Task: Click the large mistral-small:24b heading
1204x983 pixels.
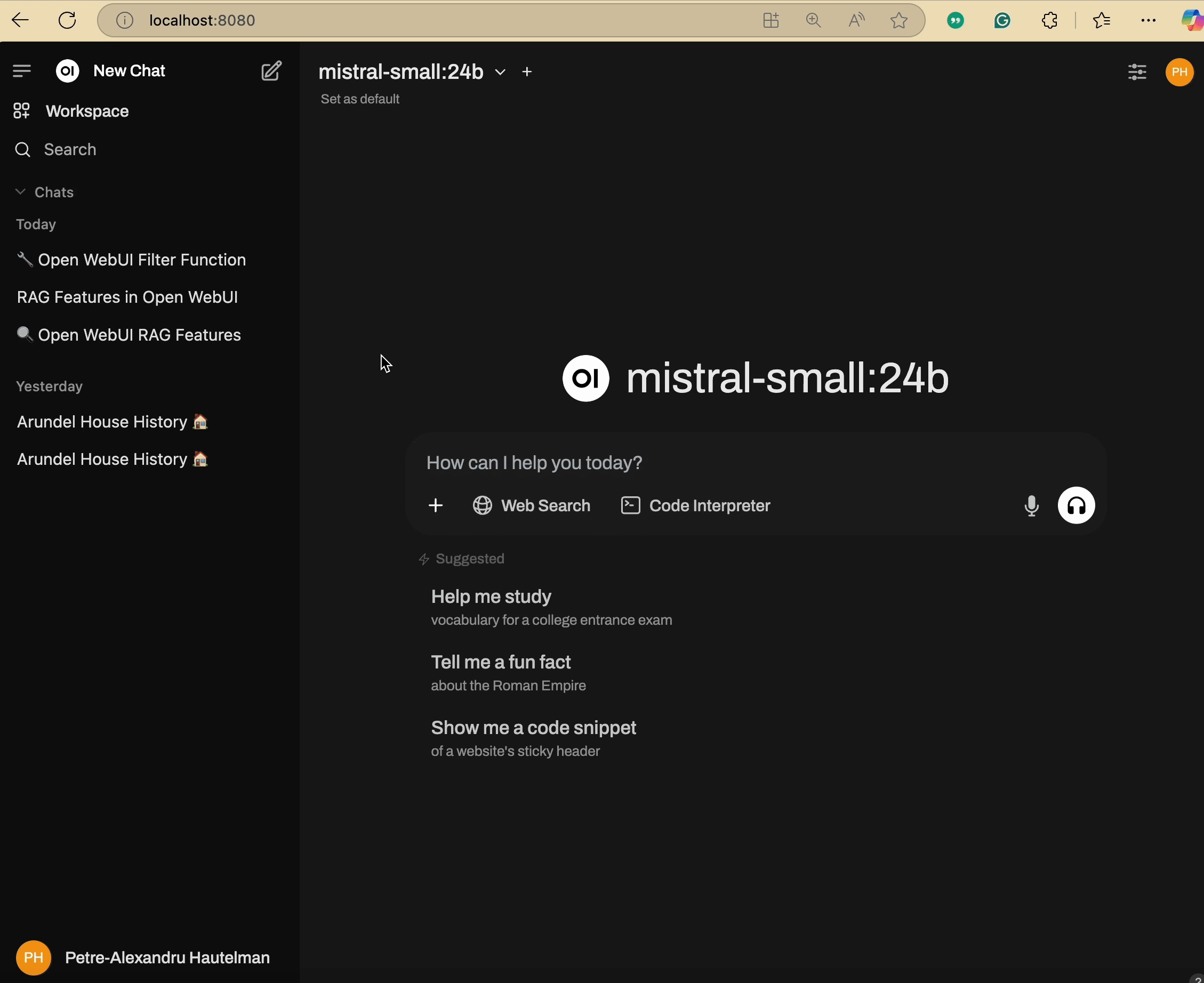Action: (787, 378)
